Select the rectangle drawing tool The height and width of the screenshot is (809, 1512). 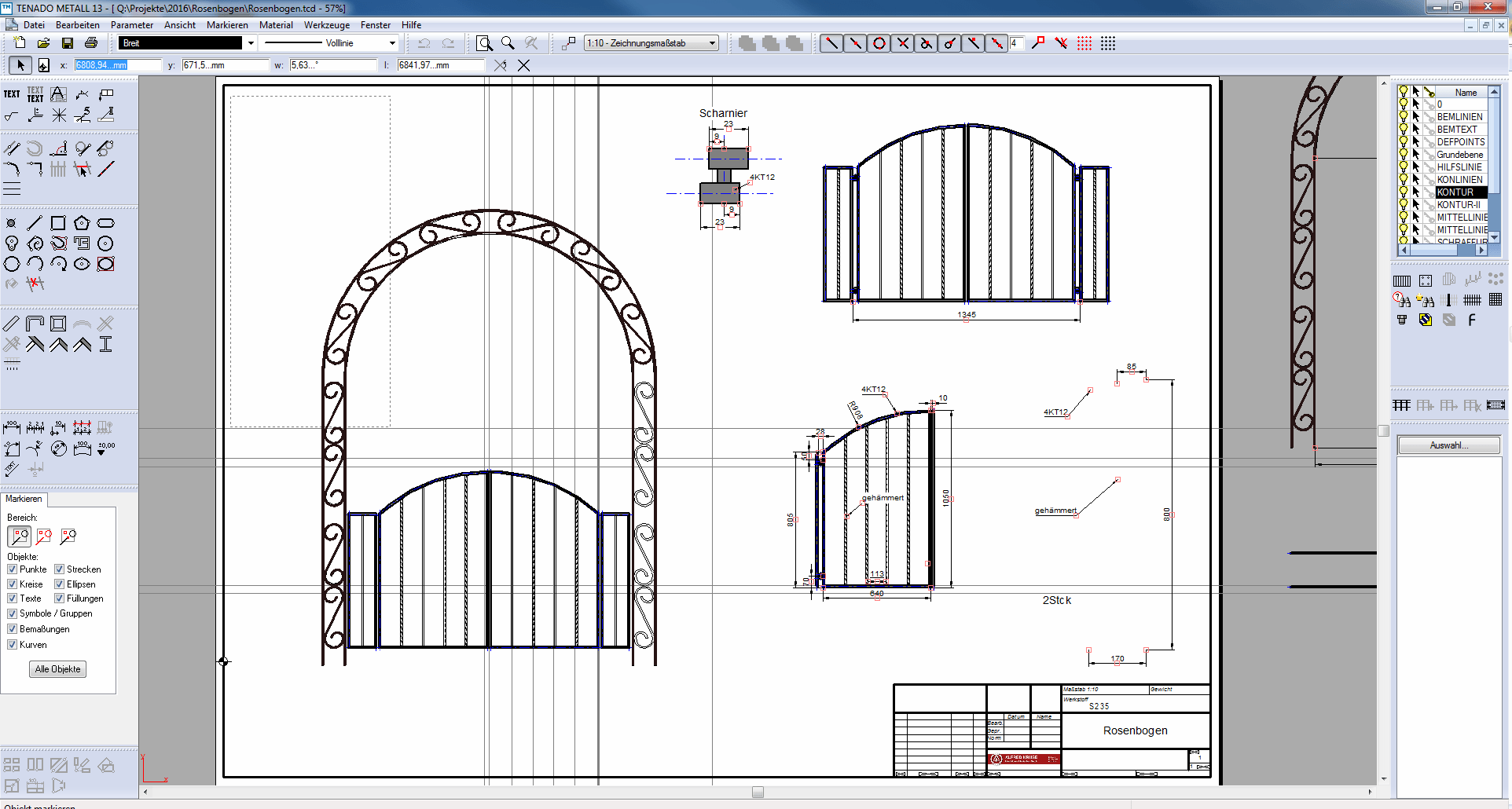pos(58,223)
